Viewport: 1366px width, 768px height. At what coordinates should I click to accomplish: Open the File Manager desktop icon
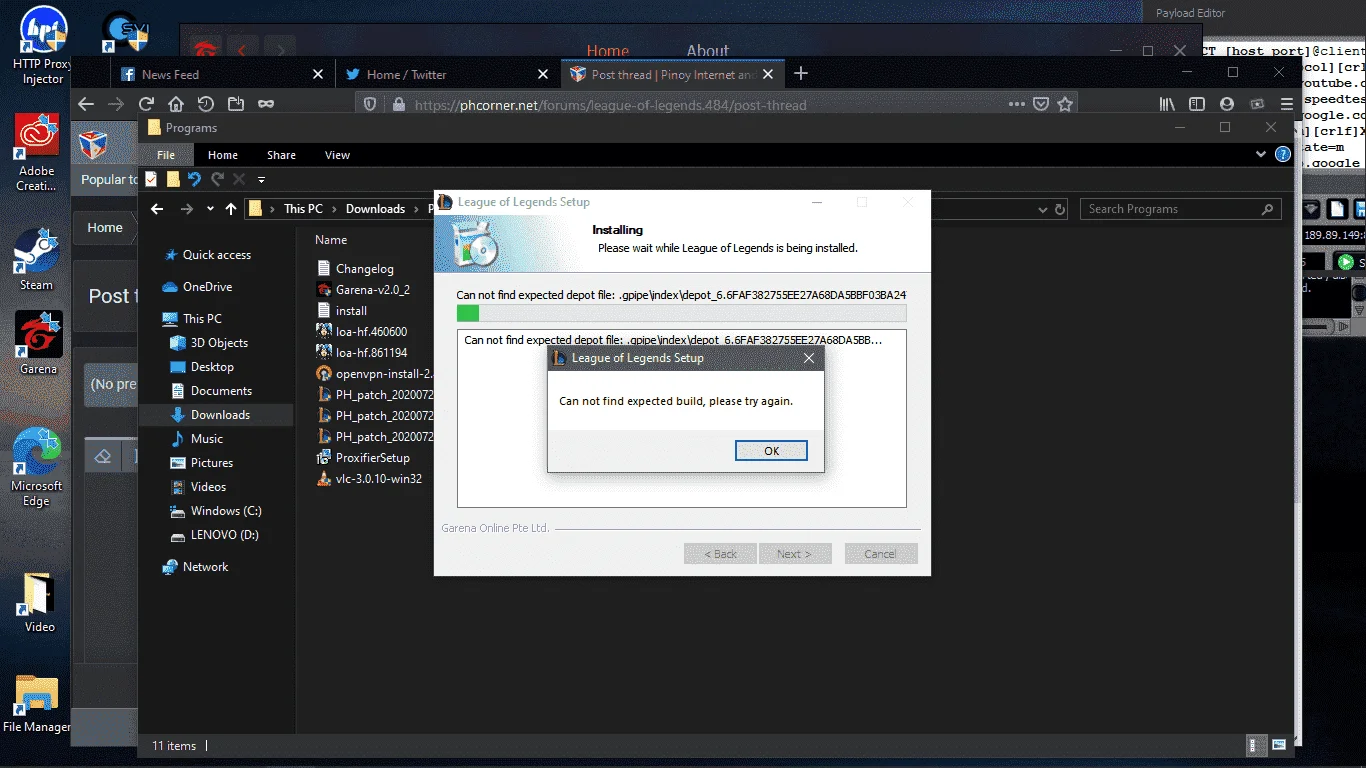[37, 704]
